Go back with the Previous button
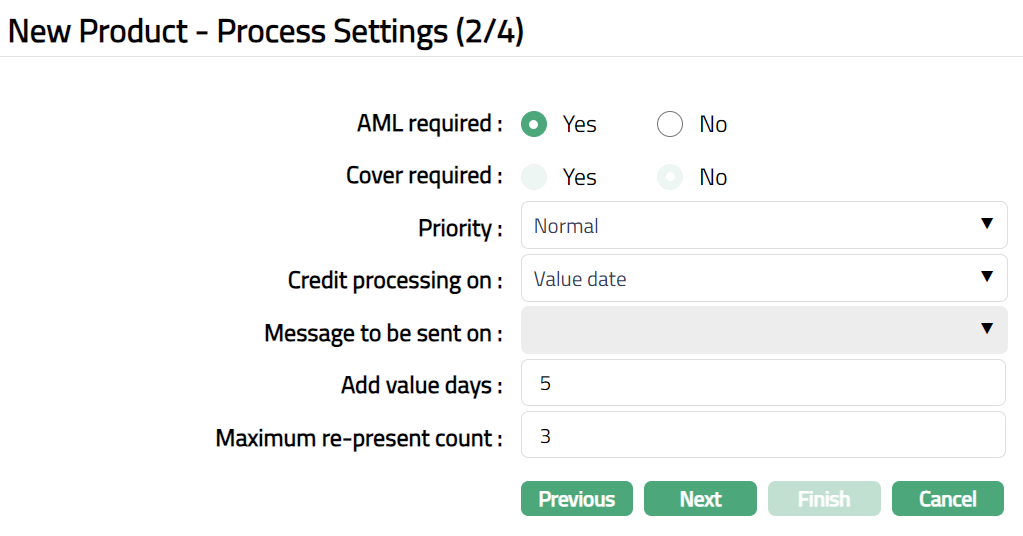This screenshot has width=1023, height=536. [577, 499]
